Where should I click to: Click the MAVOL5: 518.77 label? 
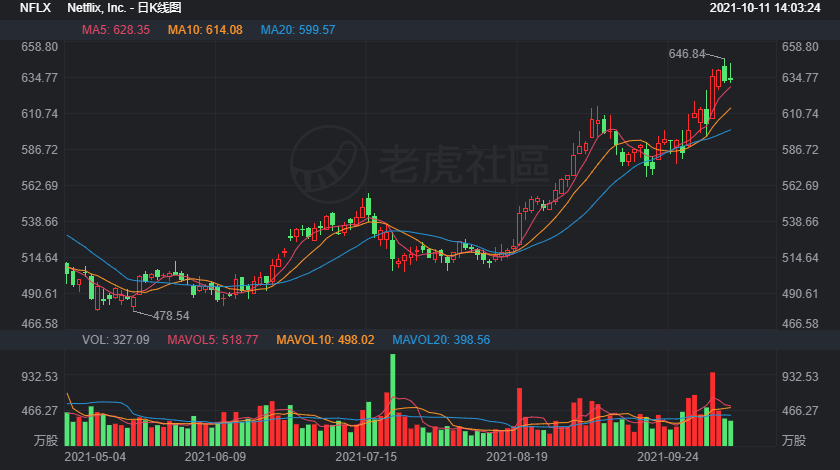point(213,340)
